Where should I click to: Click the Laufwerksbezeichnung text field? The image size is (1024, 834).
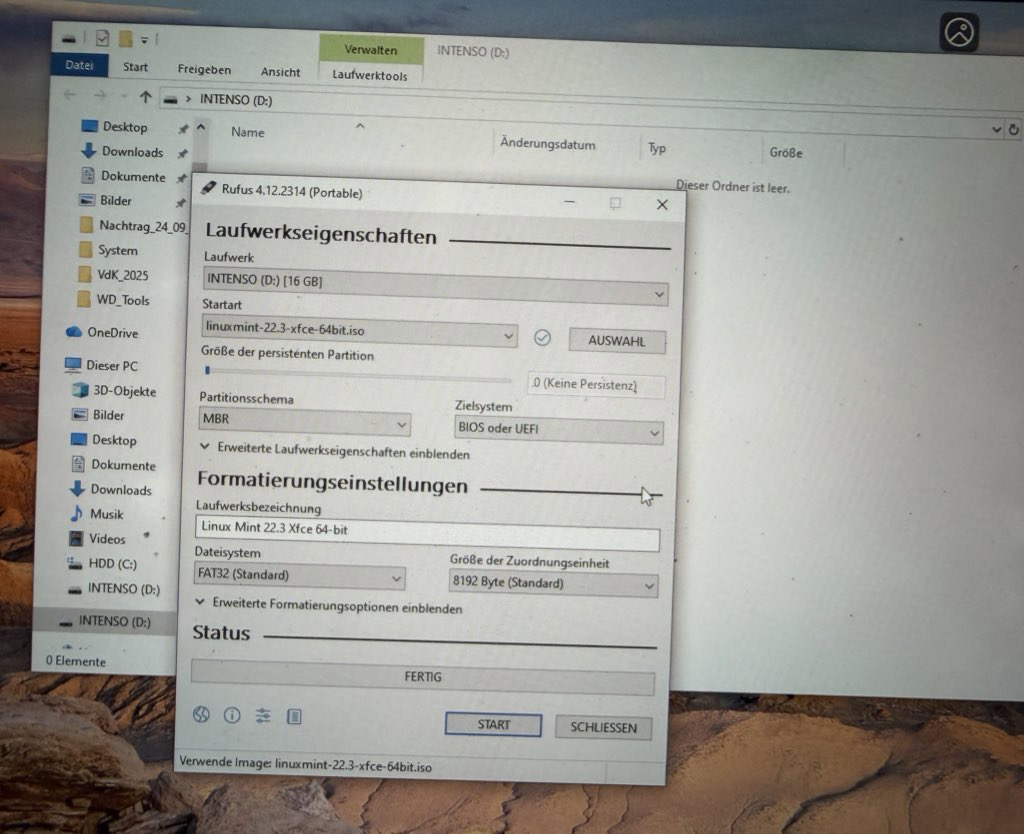pos(427,533)
